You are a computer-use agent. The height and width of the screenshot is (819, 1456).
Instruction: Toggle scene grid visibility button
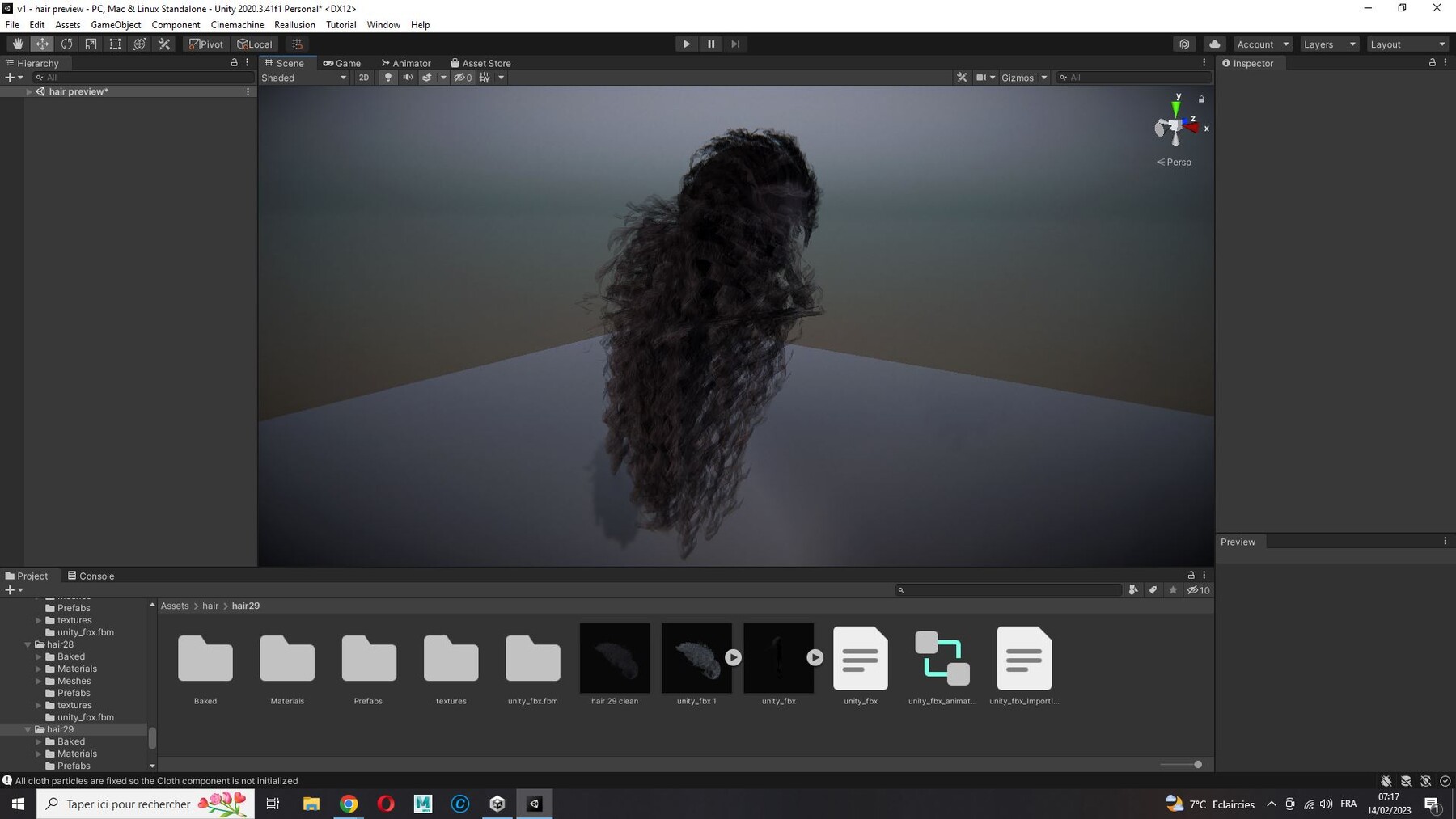(x=485, y=78)
